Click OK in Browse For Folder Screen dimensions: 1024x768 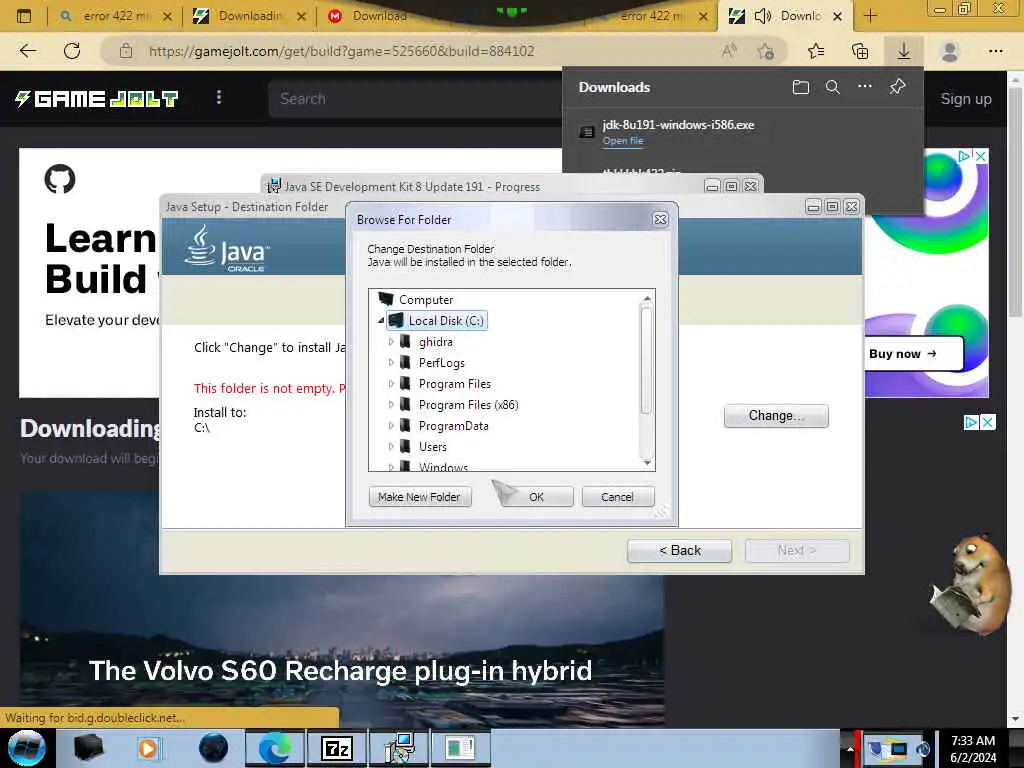click(536, 497)
